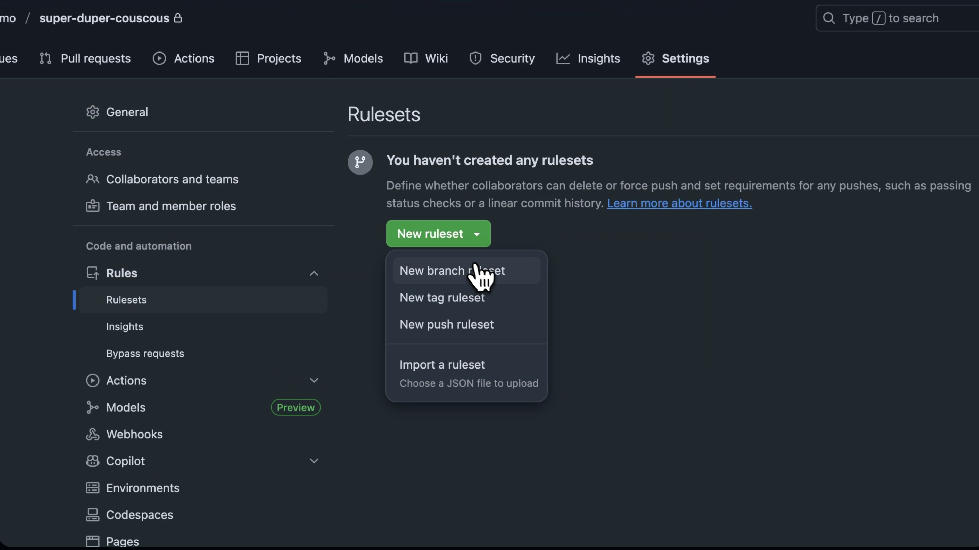Click the Models sidebar icon
979x550 pixels.
pos(92,407)
